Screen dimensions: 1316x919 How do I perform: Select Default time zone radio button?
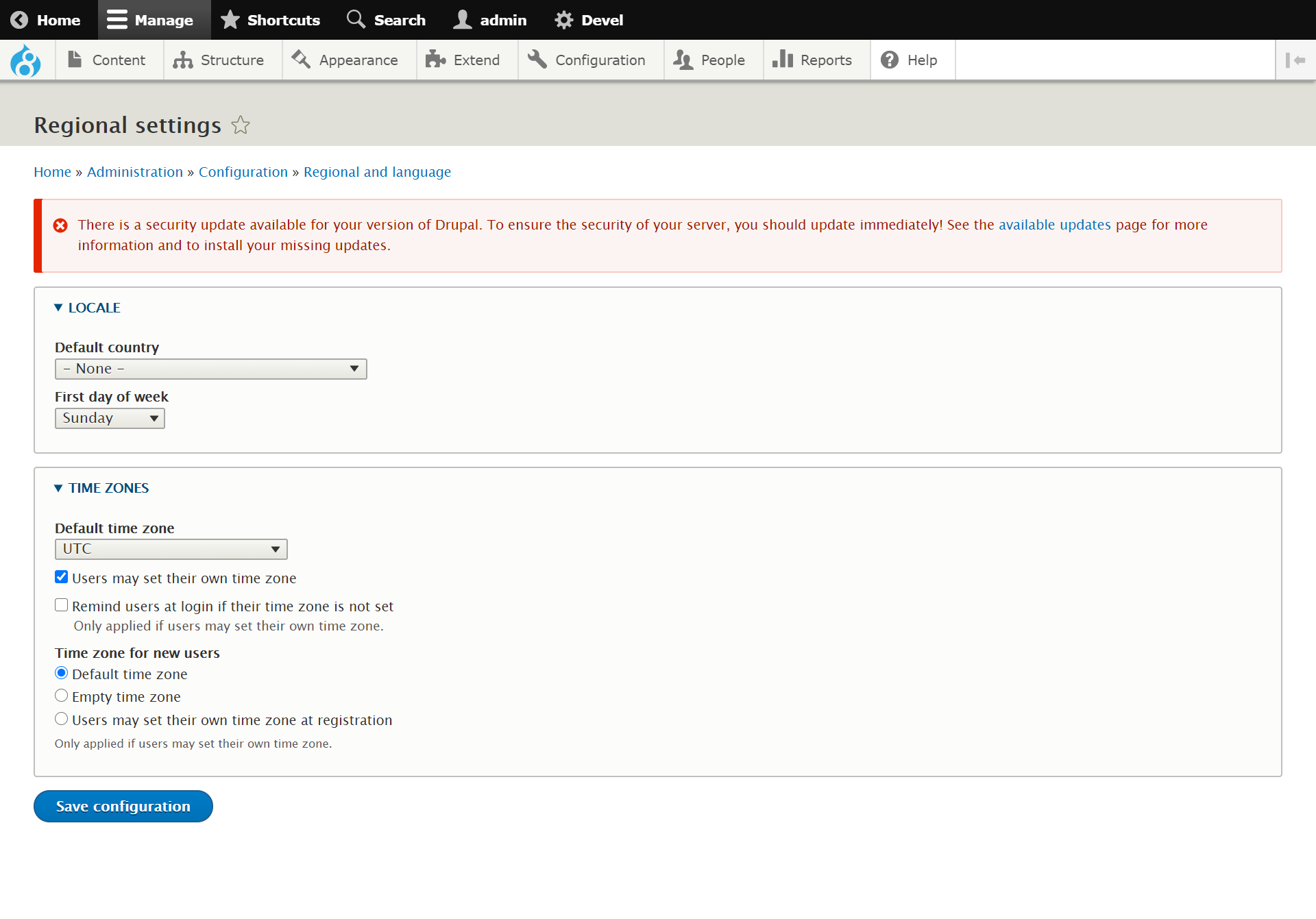[61, 673]
